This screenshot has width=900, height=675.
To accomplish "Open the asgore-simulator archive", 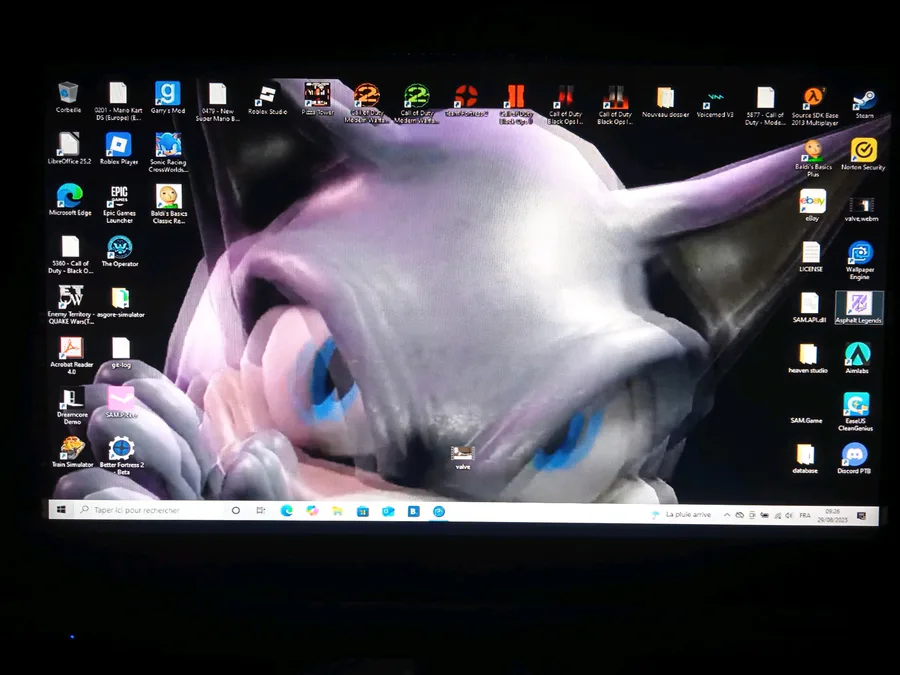I will tap(121, 302).
